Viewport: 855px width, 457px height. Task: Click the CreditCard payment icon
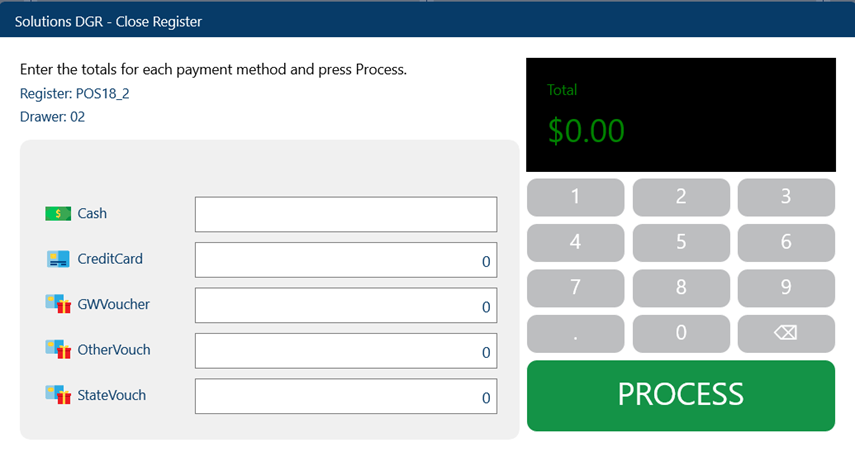point(58,259)
